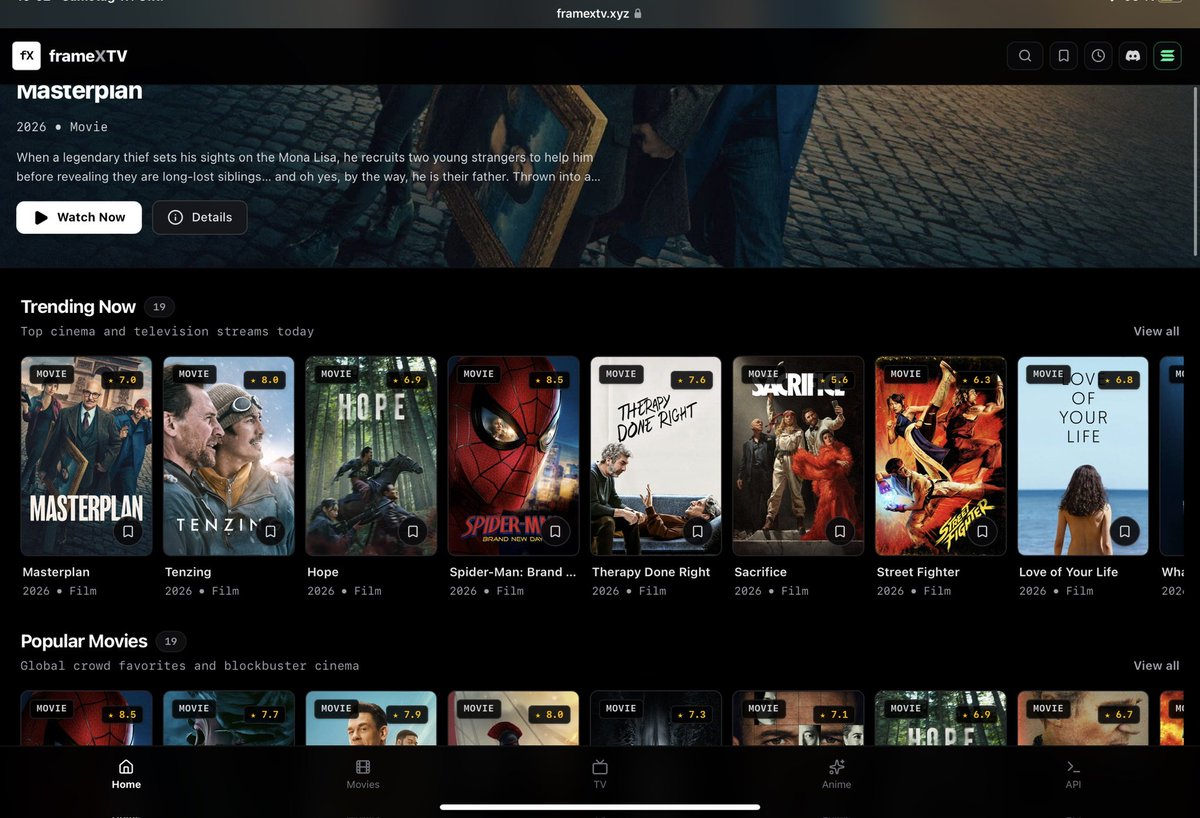
Task: Open the green menu icon in header
Action: (1167, 56)
